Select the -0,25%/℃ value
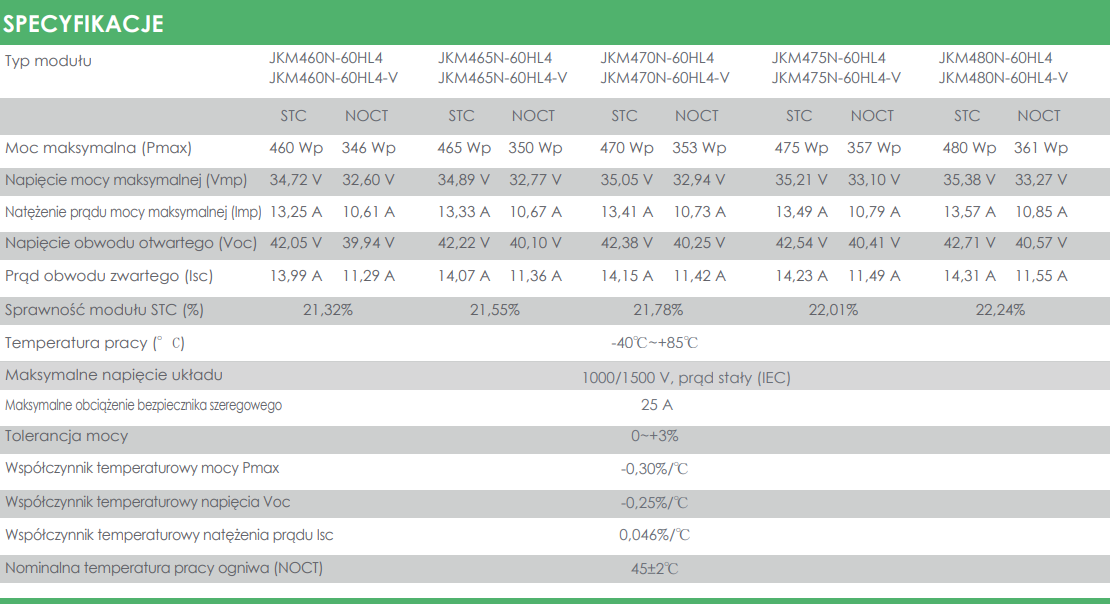 (654, 503)
